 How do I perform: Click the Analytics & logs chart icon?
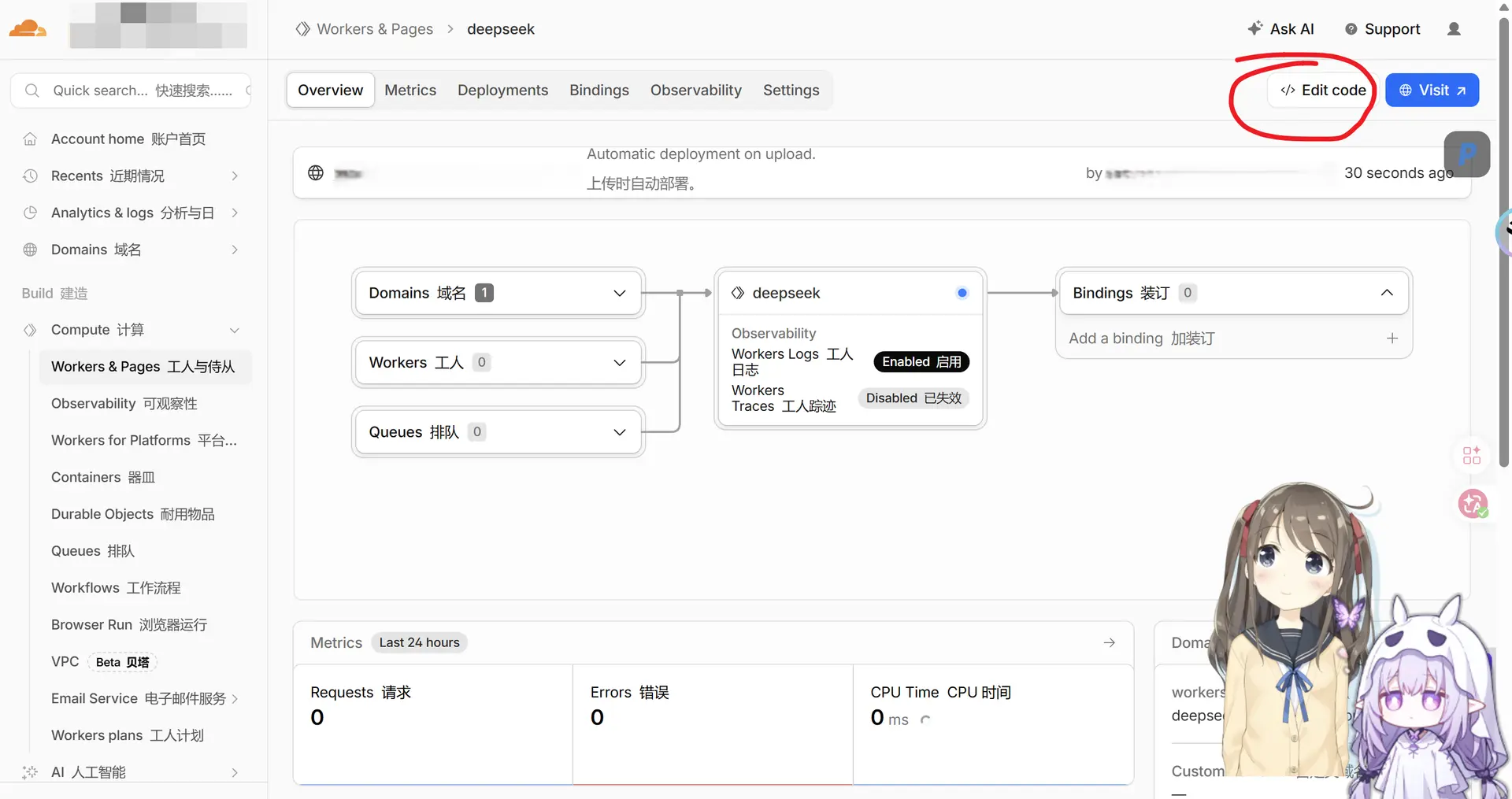(30, 213)
